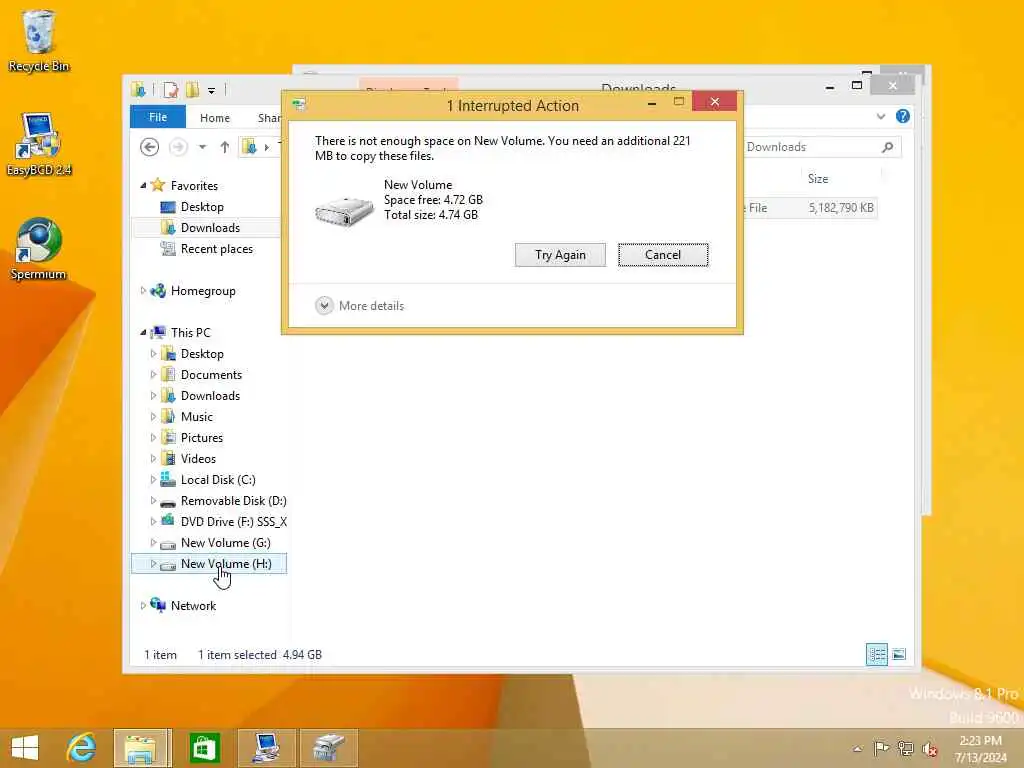The image size is (1024, 768).
Task: Click Try Again in the dialog
Action: (560, 255)
